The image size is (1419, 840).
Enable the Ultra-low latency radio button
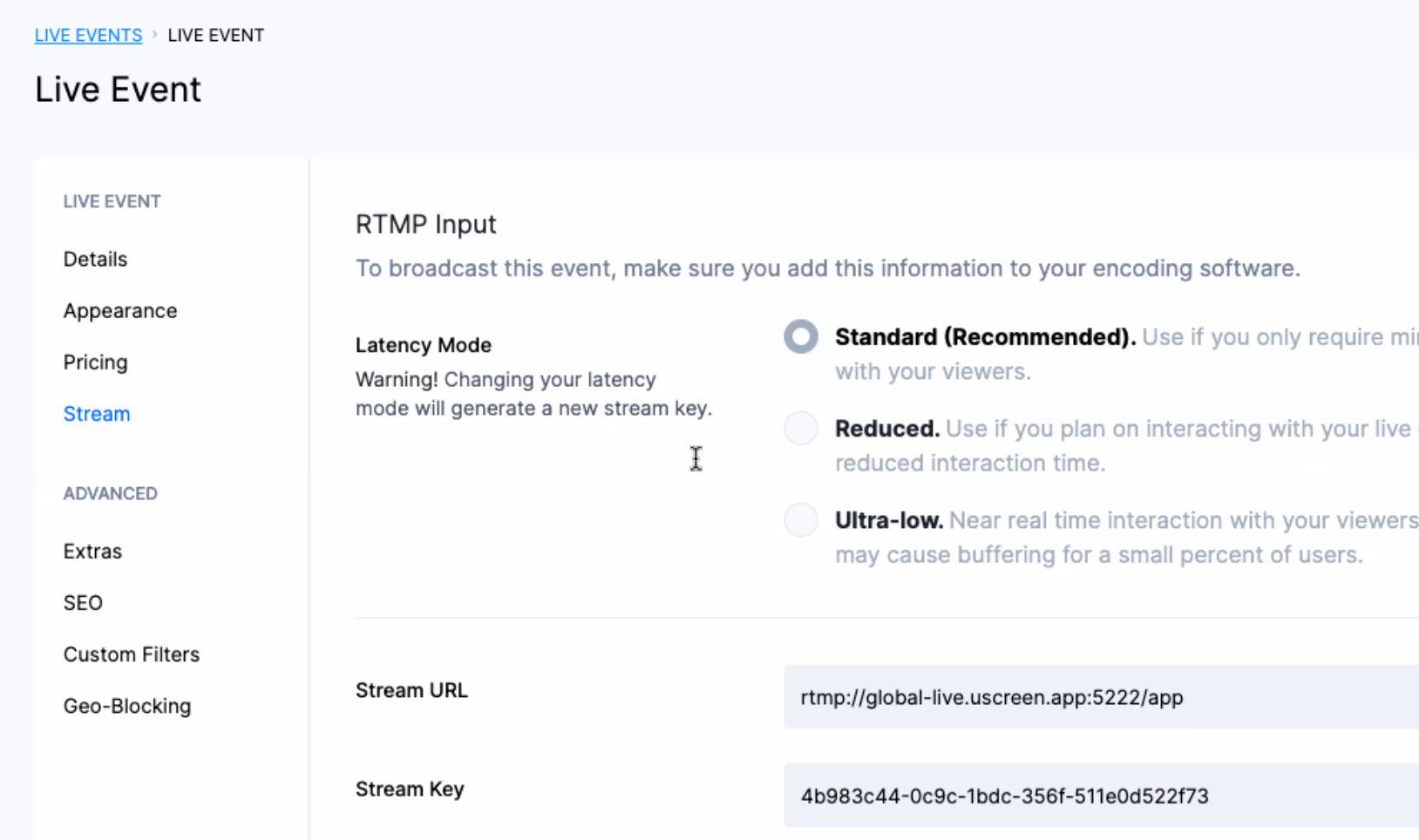(x=801, y=520)
